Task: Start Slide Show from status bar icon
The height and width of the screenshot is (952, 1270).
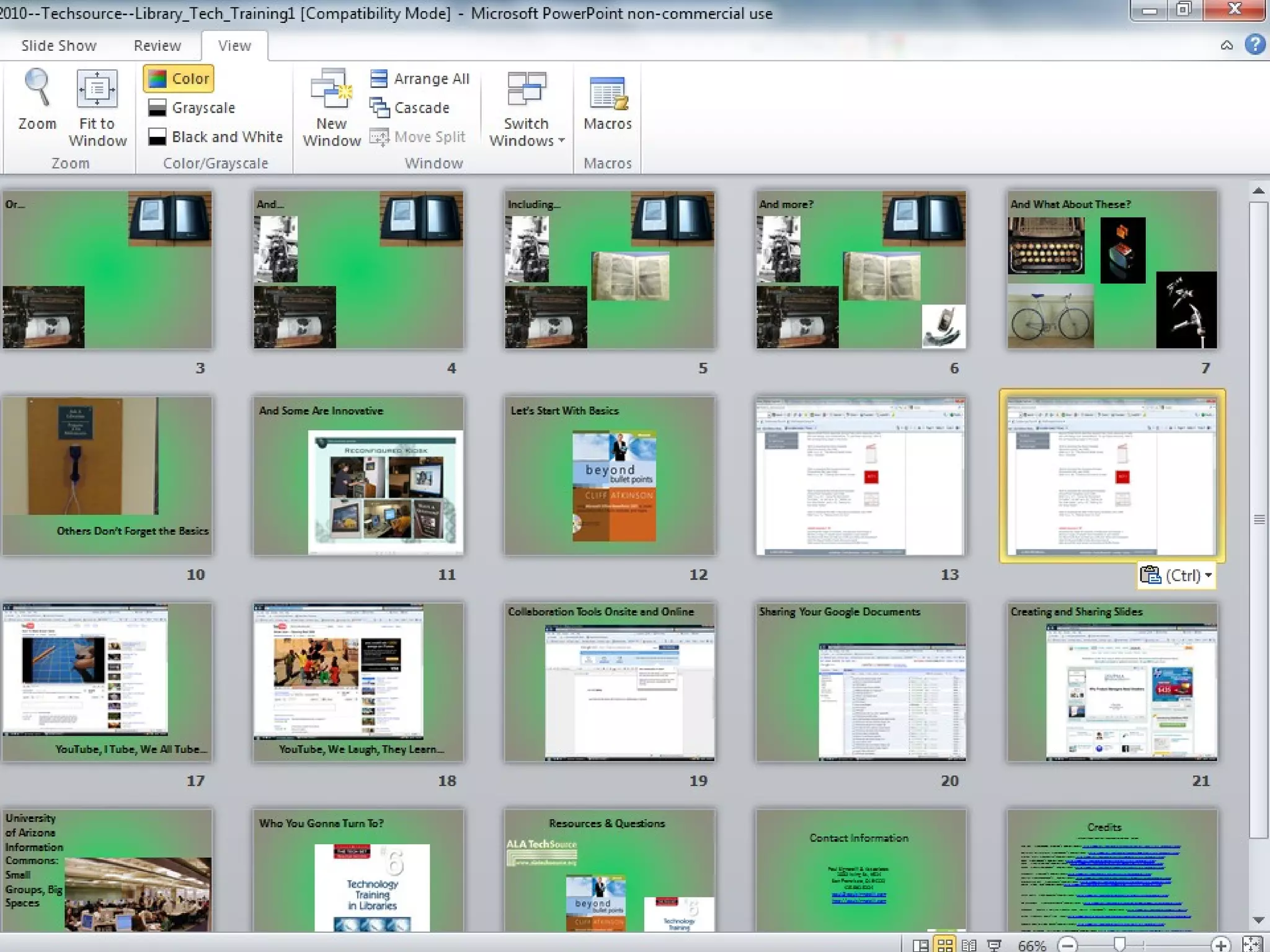Action: (994, 945)
